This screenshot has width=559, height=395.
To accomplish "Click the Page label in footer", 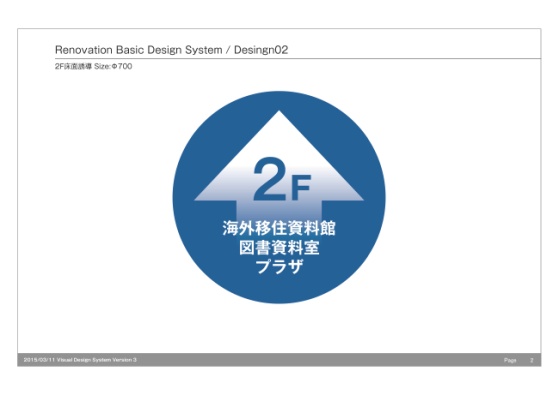I will point(510,360).
